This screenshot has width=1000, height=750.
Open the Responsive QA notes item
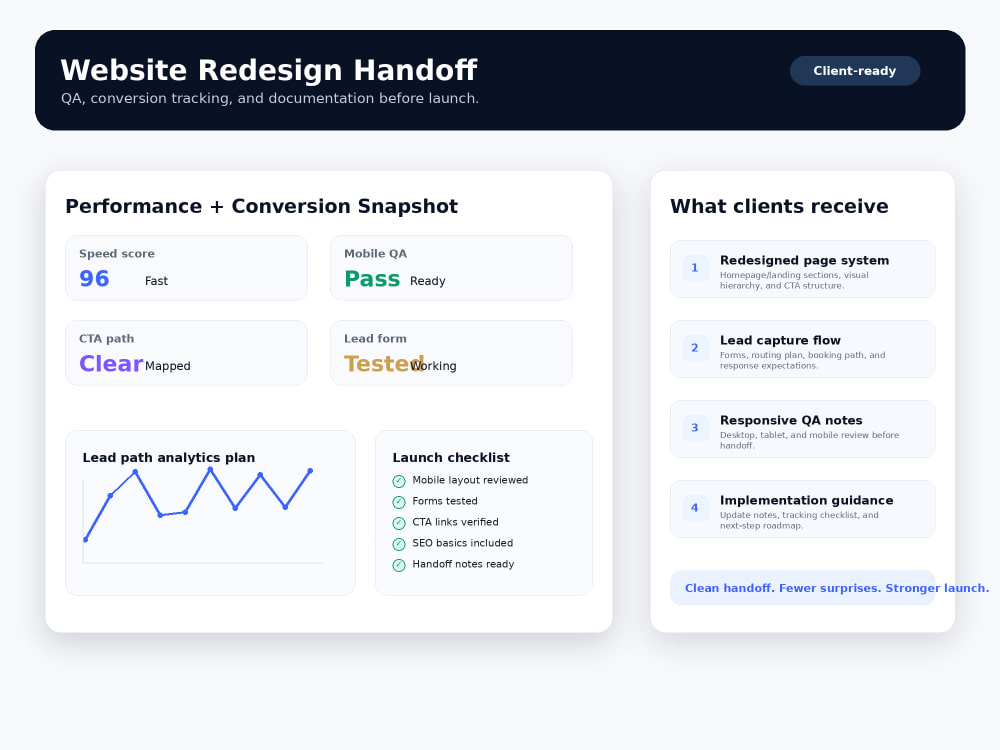[802, 429]
